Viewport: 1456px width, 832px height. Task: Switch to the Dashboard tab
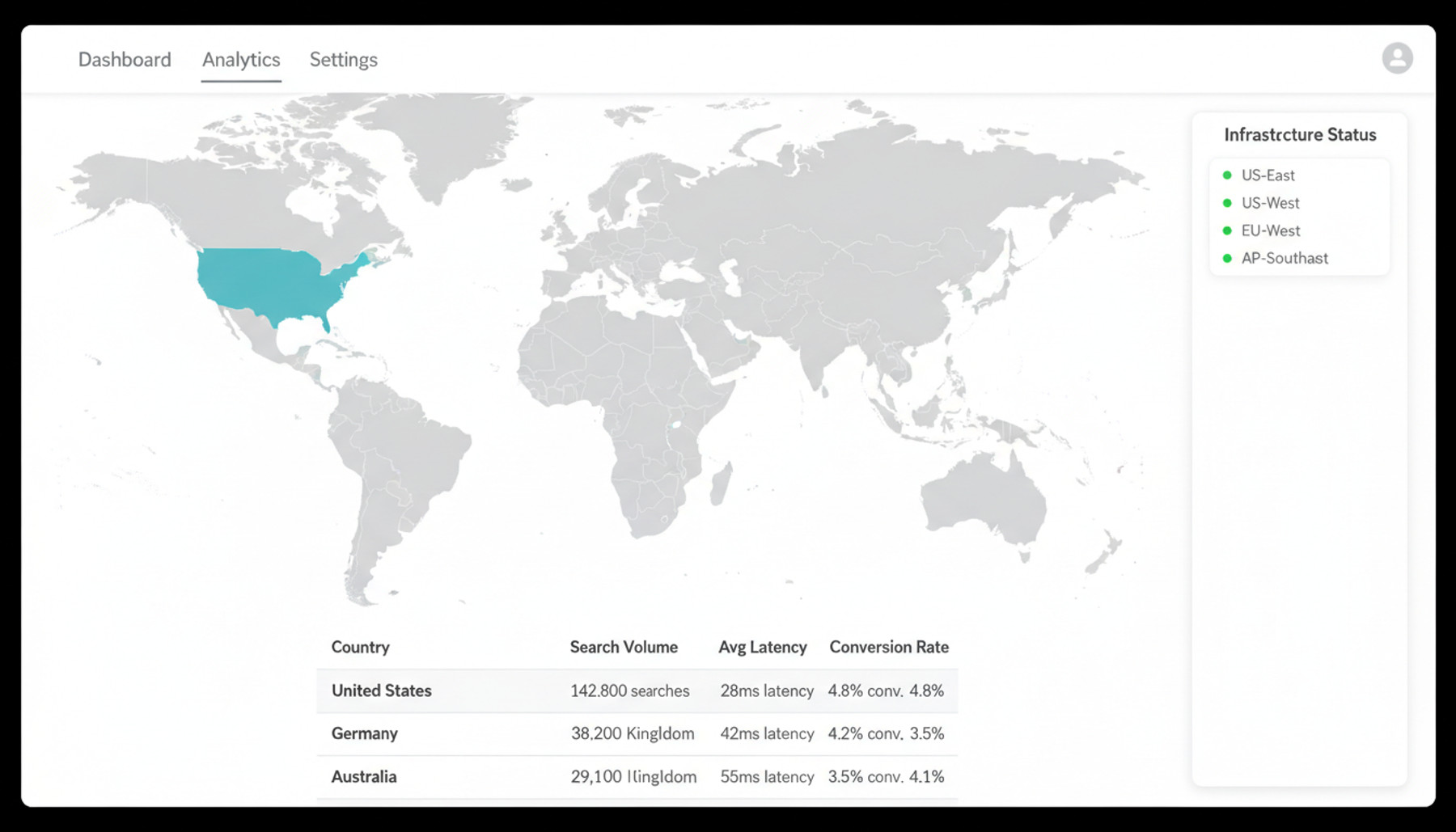click(125, 60)
